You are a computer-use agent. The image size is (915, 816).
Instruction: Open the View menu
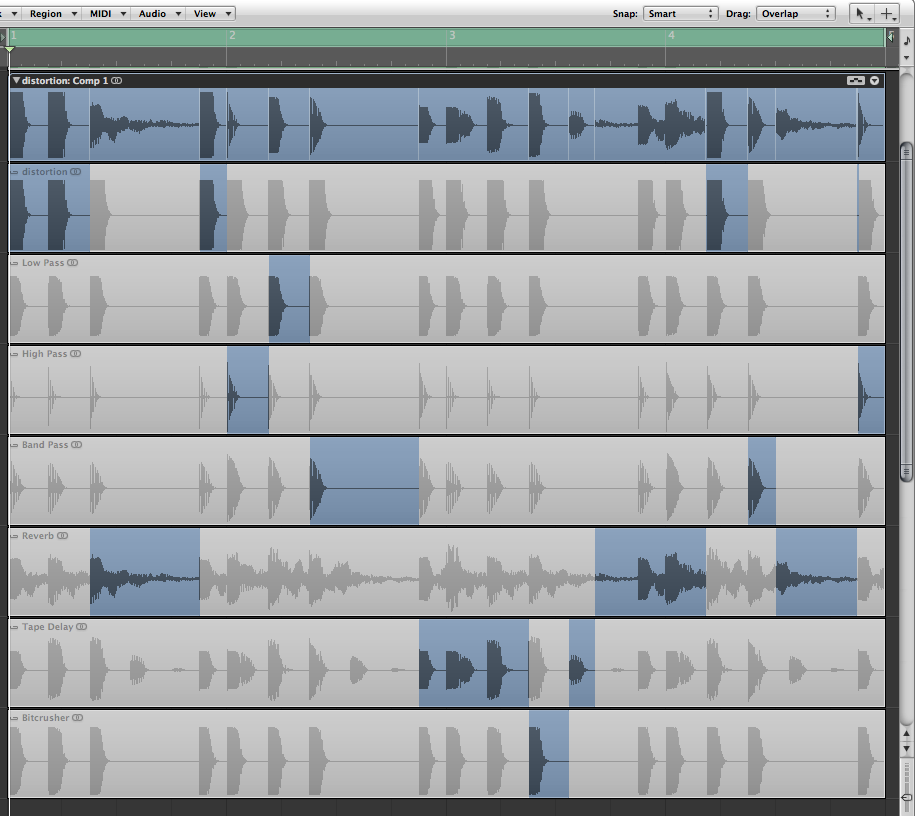211,13
